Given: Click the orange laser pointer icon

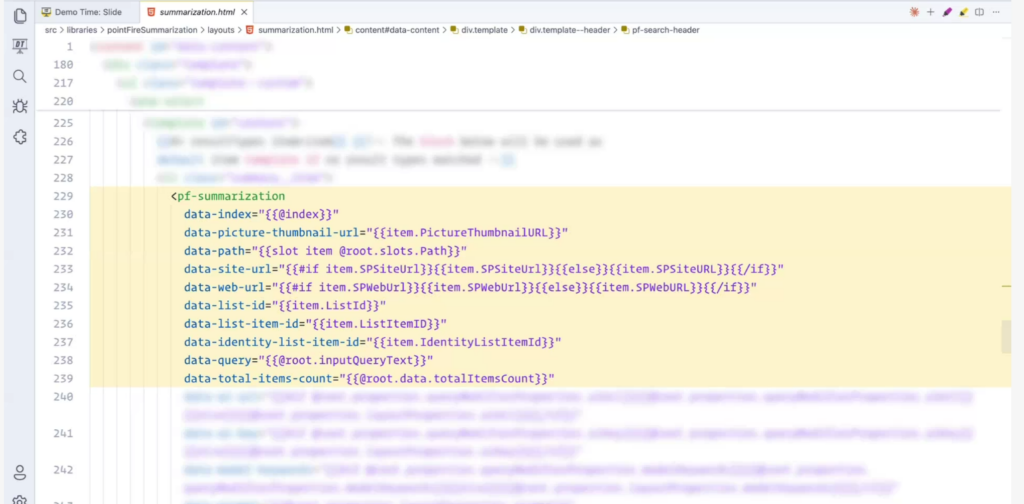Looking at the screenshot, I should [914, 12].
